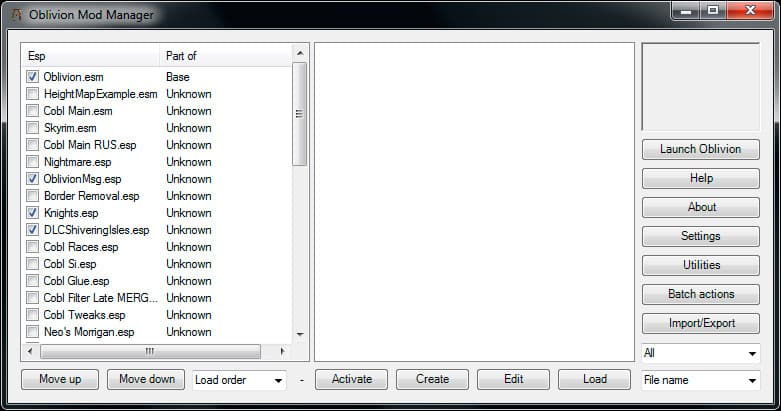This screenshot has width=781, height=411.
Task: Click the Base value for Oblivion.esm
Action: tap(178, 77)
